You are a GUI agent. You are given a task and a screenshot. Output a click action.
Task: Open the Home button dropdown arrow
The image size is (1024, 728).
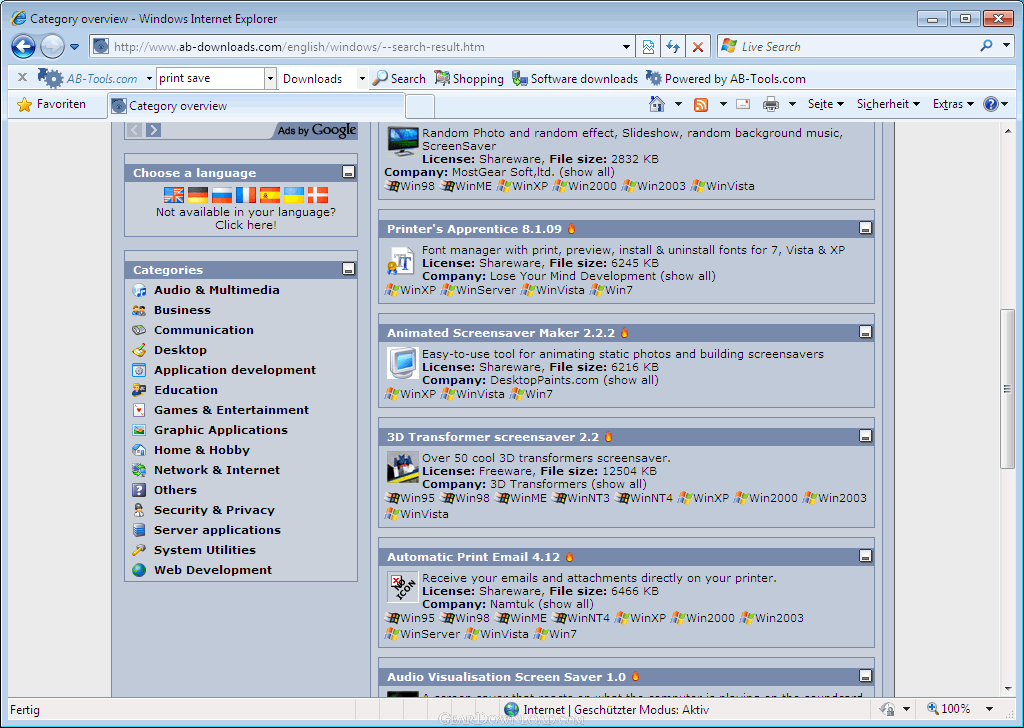(x=678, y=104)
